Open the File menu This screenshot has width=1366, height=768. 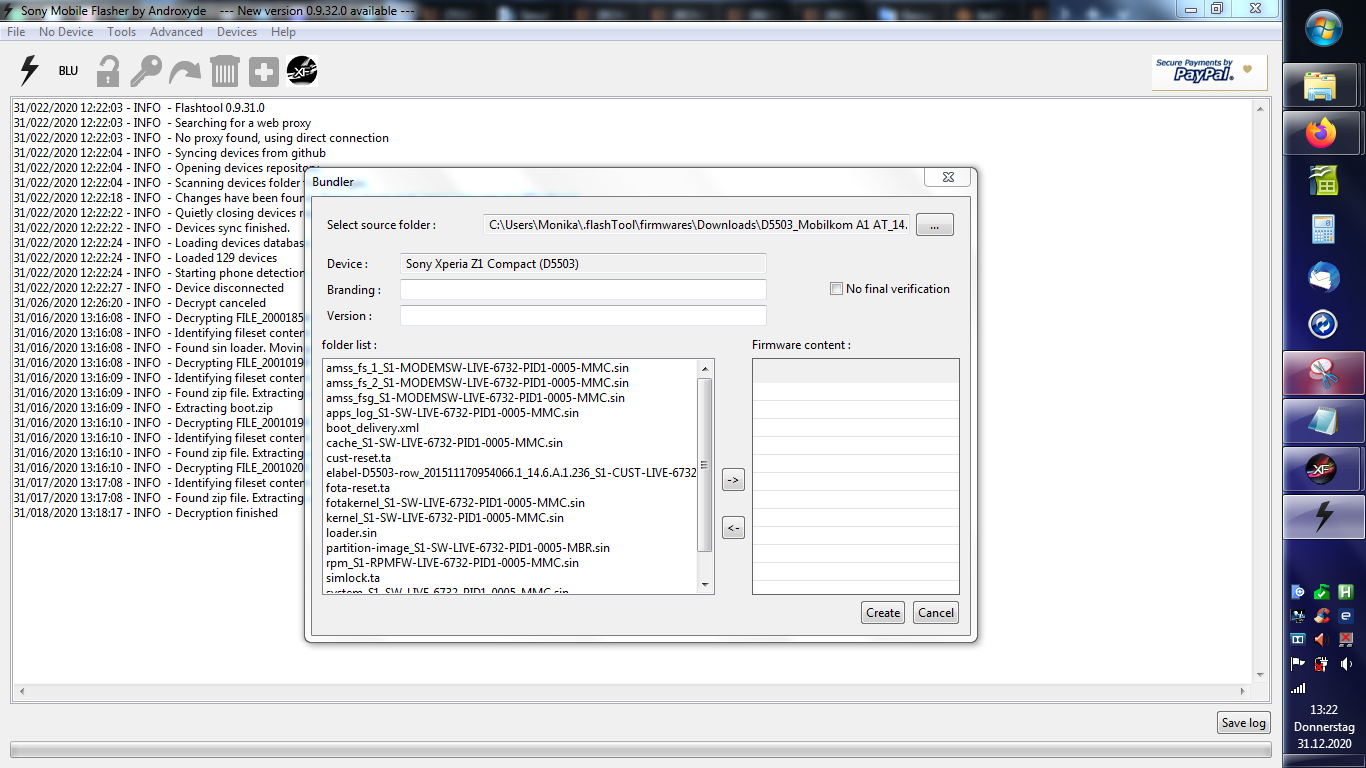[16, 32]
